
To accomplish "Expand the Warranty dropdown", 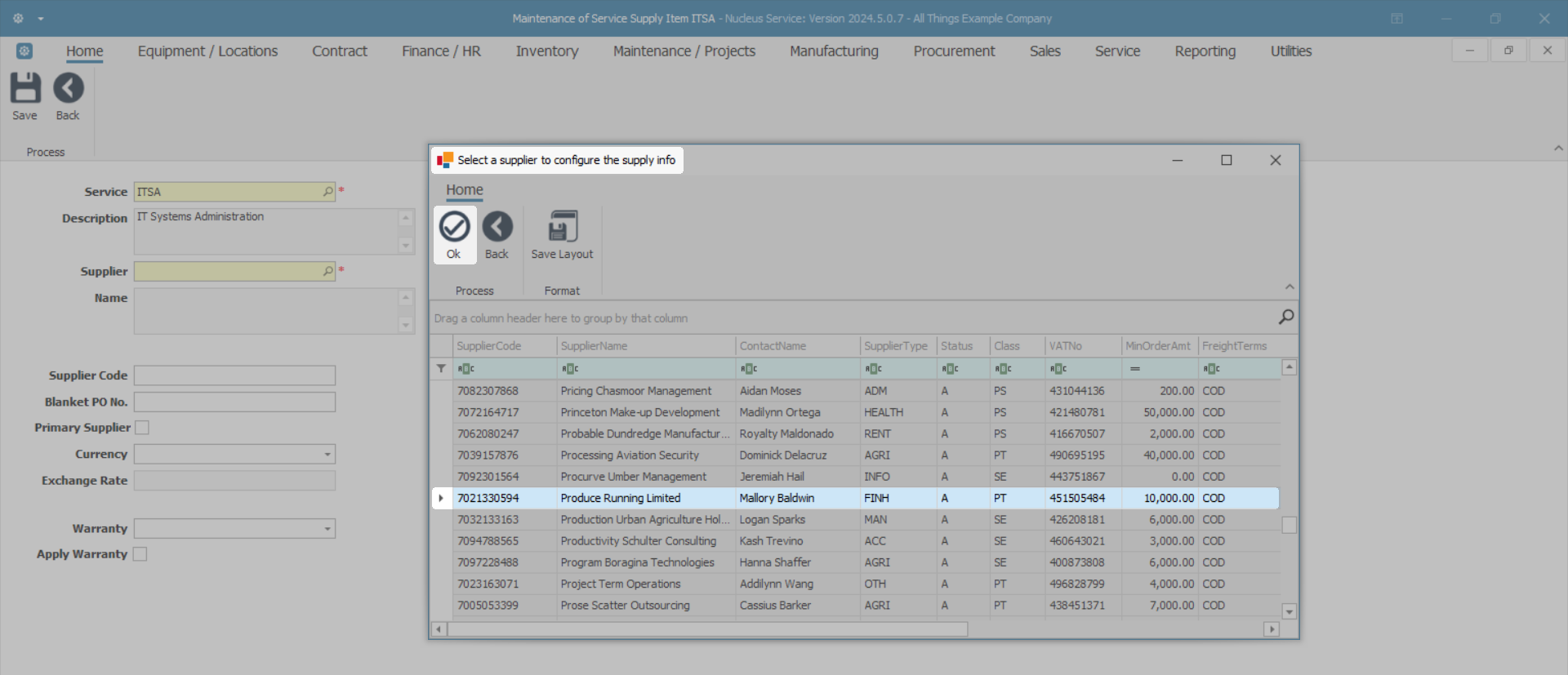I will click(327, 529).
